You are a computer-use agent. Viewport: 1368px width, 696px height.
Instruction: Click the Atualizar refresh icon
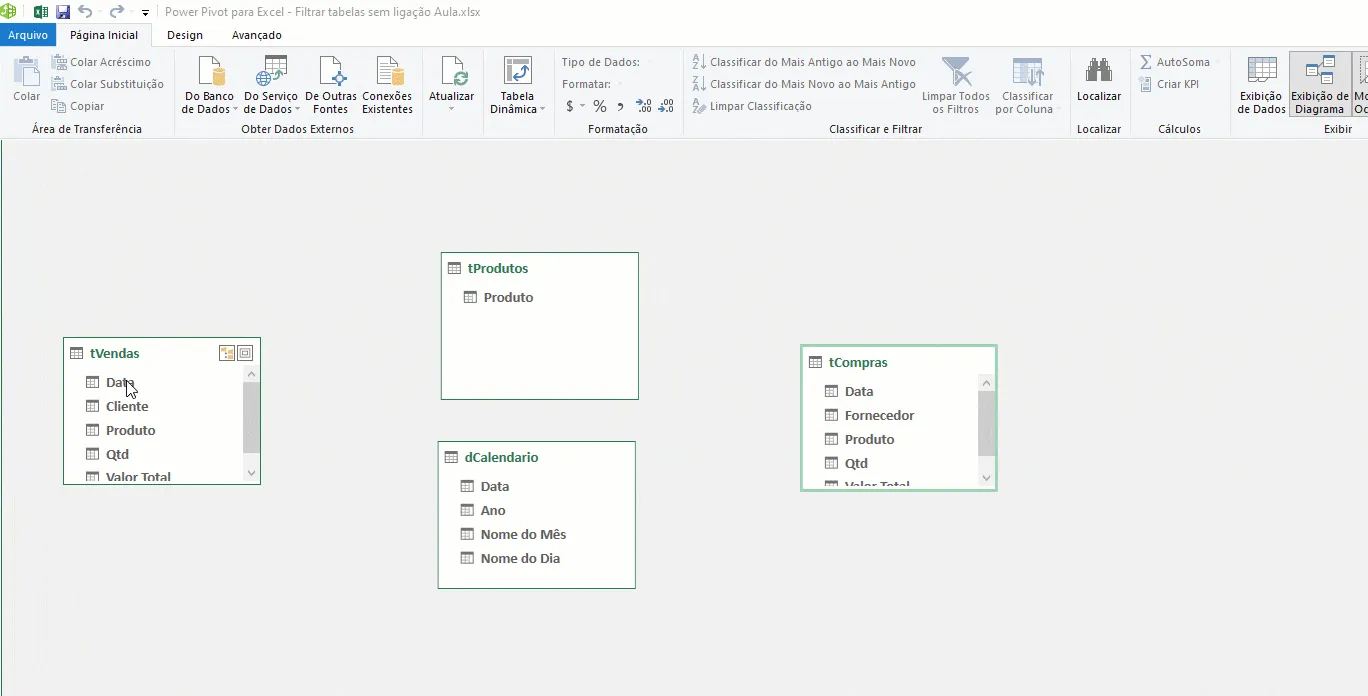454,72
